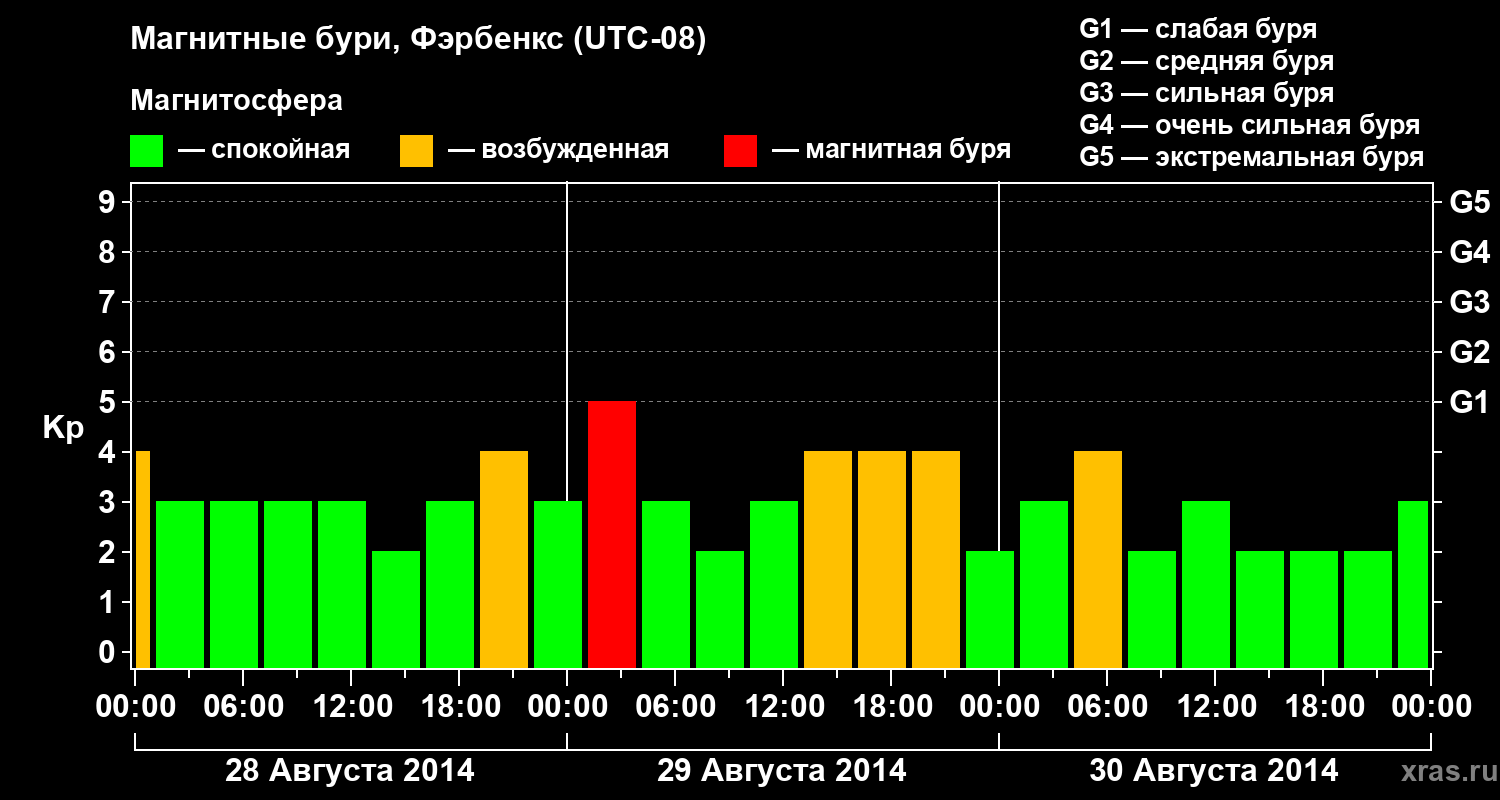This screenshot has height=800, width=1500.
Task: Click the '00:00' label starting 29 August
Action: [567, 707]
